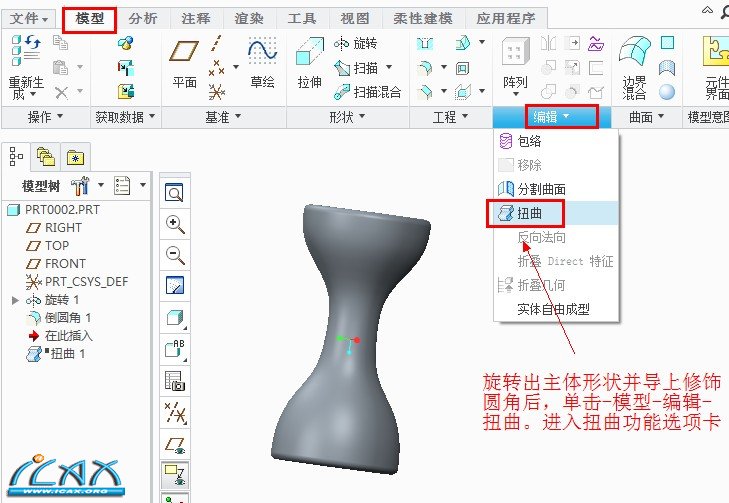The image size is (729, 503).
Task: Start the 草绘 (Sketch) tool
Action: (x=263, y=64)
